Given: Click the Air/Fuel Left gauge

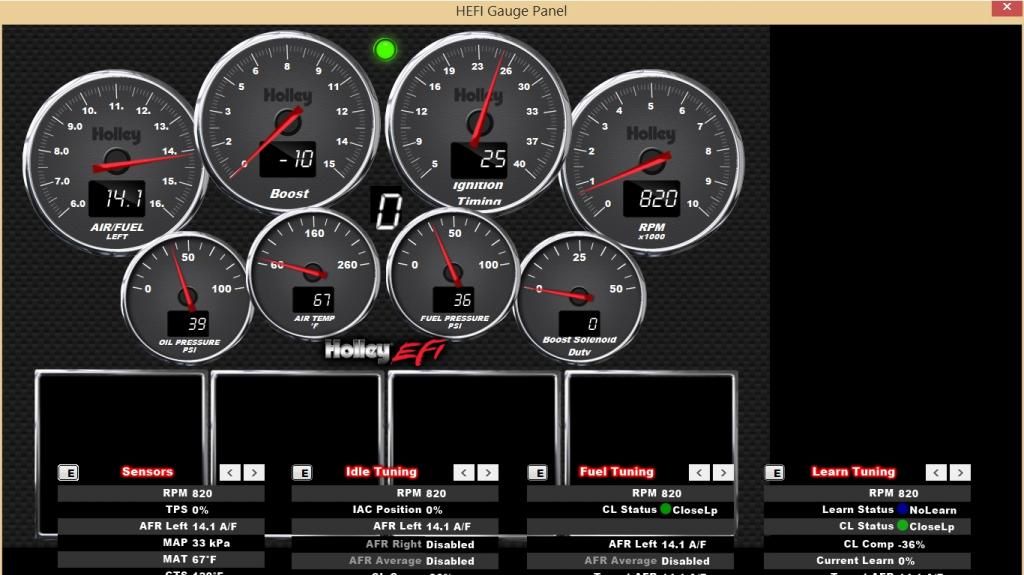Looking at the screenshot, I should (116, 161).
